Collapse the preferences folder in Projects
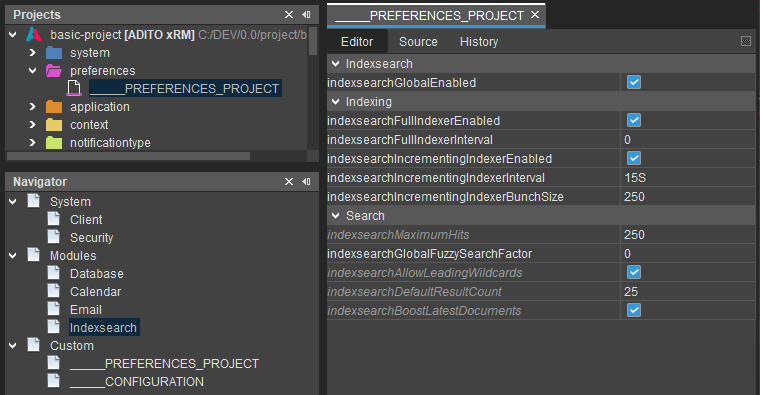Image resolution: width=760 pixels, height=395 pixels. [x=32, y=71]
